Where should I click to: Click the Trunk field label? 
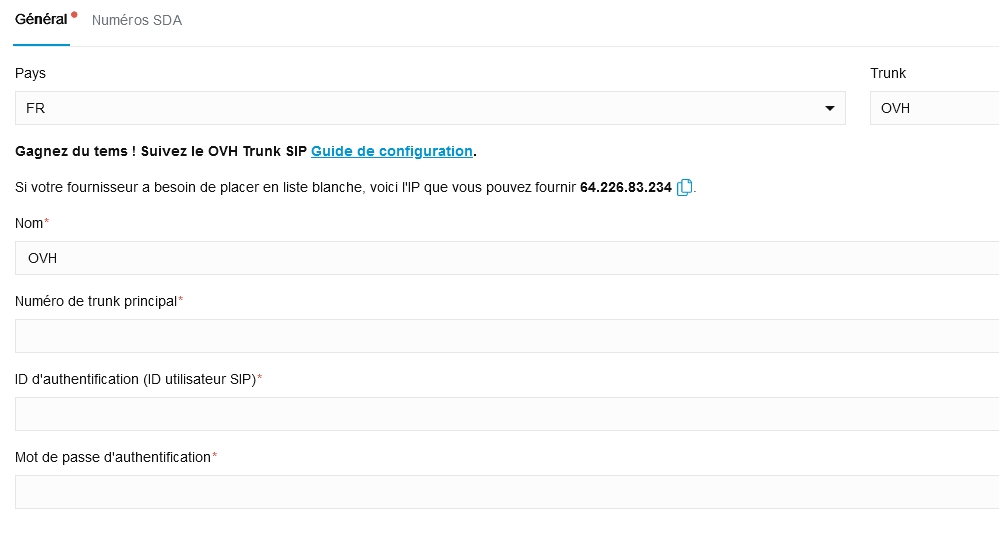pos(888,73)
